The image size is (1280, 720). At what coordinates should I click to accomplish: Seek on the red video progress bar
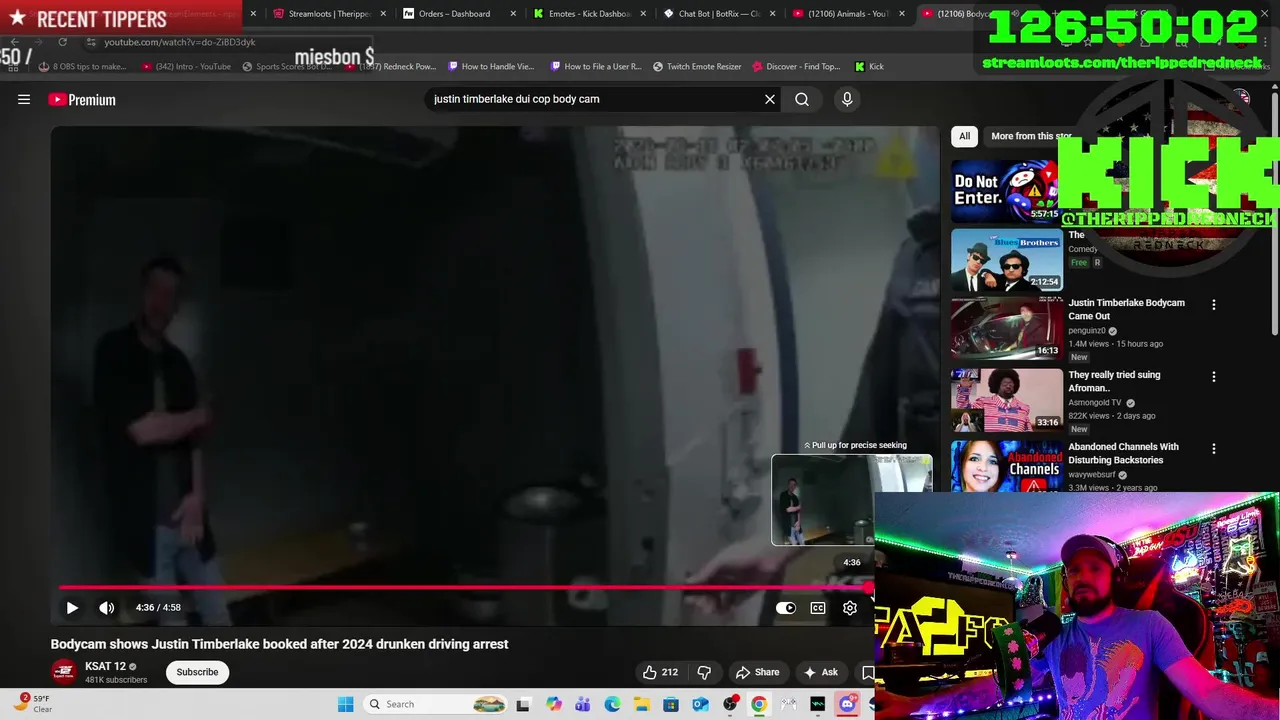click(x=466, y=588)
